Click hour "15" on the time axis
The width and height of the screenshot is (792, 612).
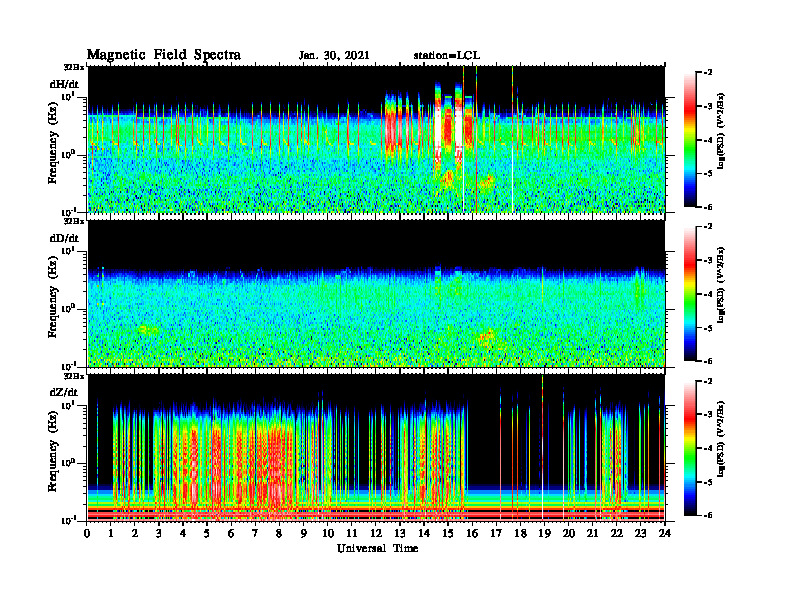(448, 533)
